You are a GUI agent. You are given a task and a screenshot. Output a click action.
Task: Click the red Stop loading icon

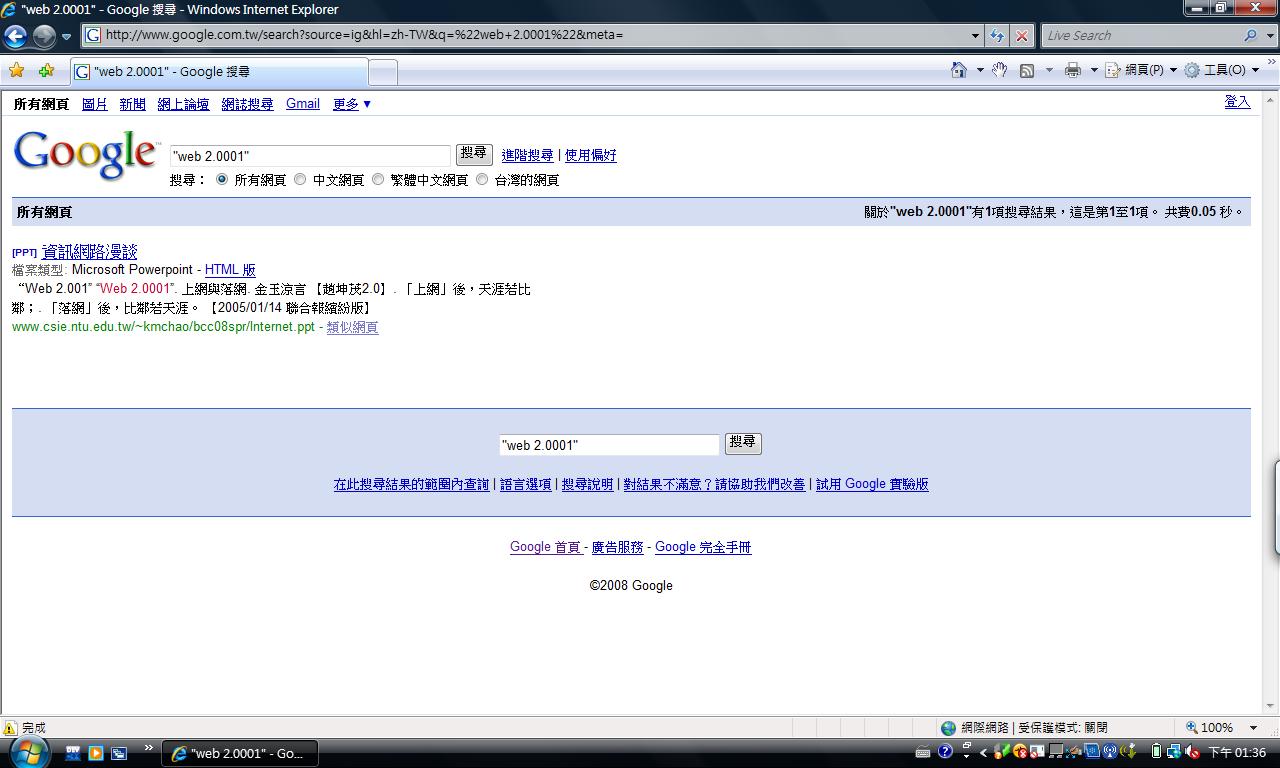click(x=1021, y=35)
